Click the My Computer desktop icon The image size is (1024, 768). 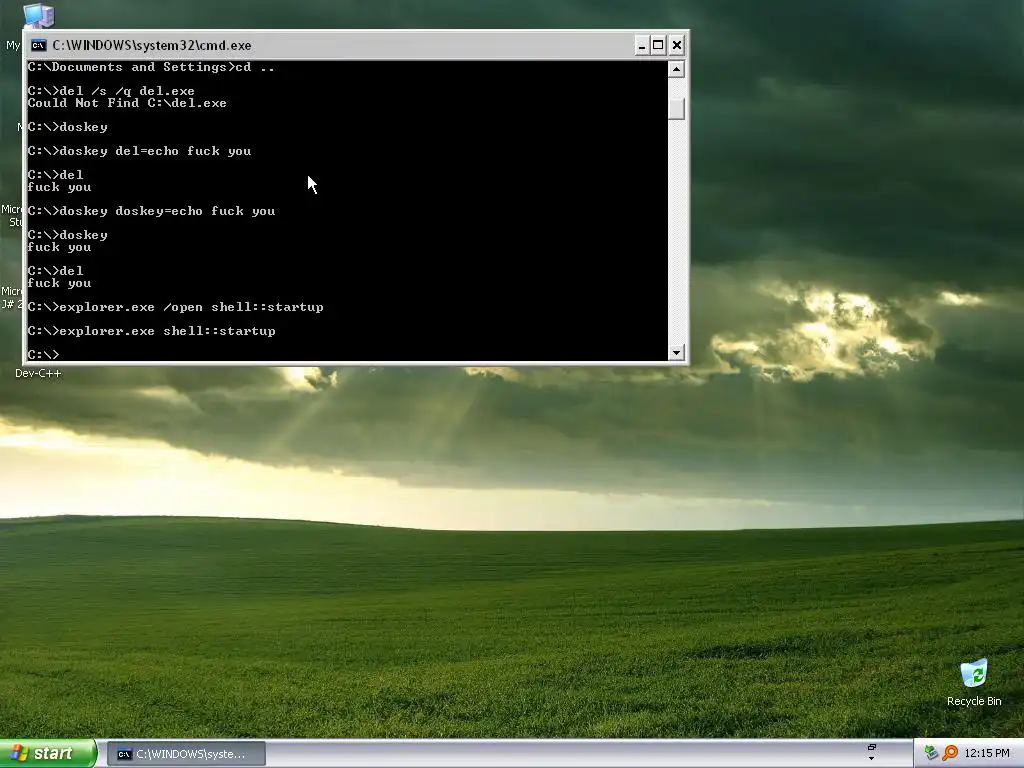(38, 15)
